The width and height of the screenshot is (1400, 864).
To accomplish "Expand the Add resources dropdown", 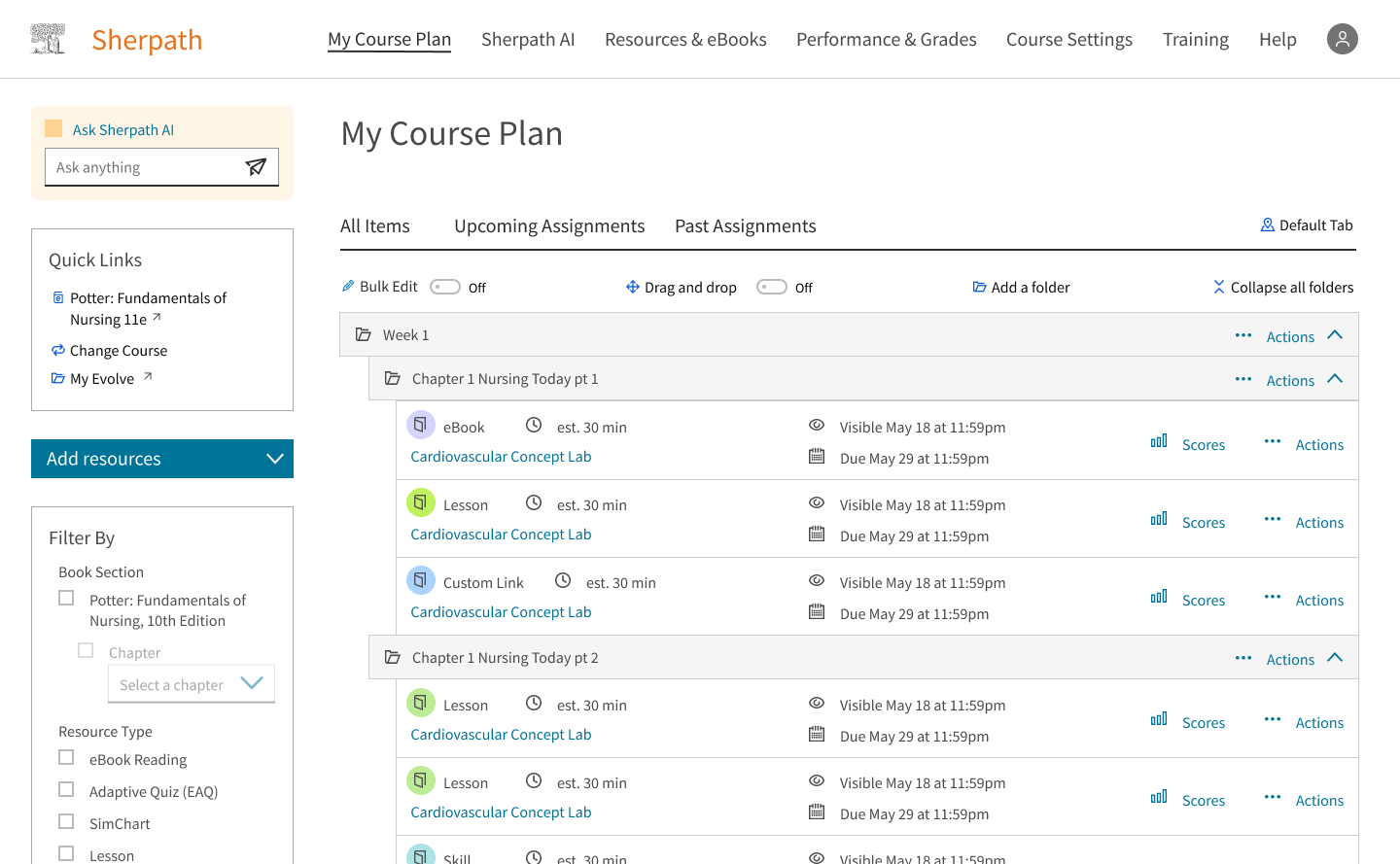I will (x=162, y=459).
